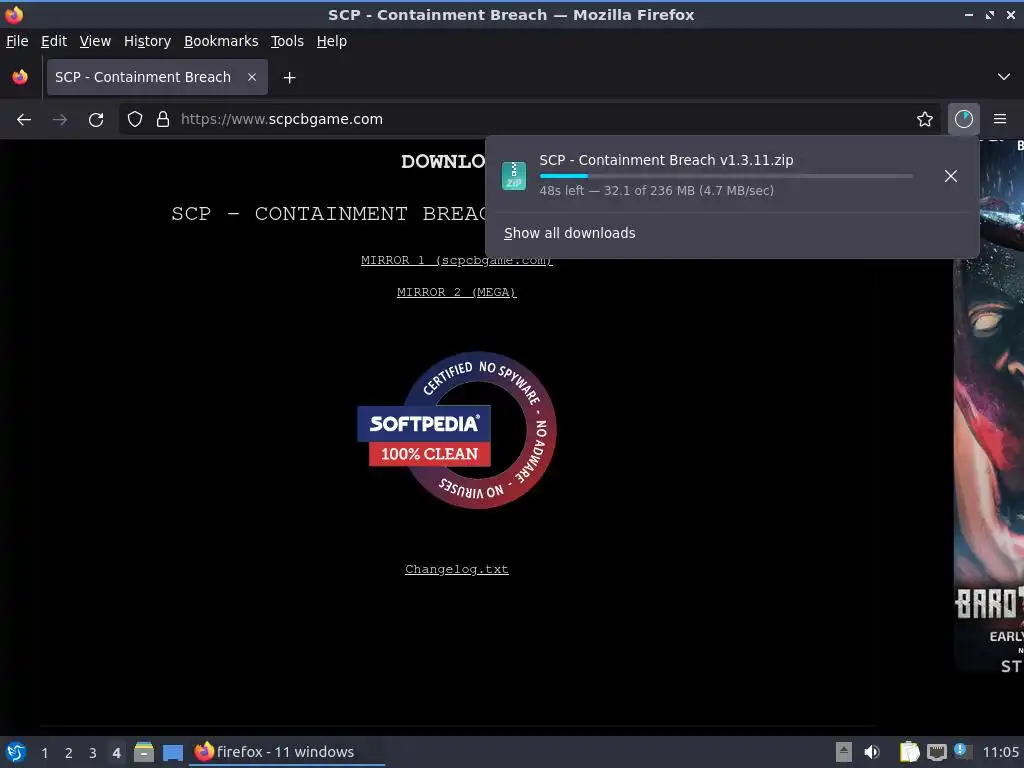Open the tracking protection shield icon

click(x=135, y=119)
